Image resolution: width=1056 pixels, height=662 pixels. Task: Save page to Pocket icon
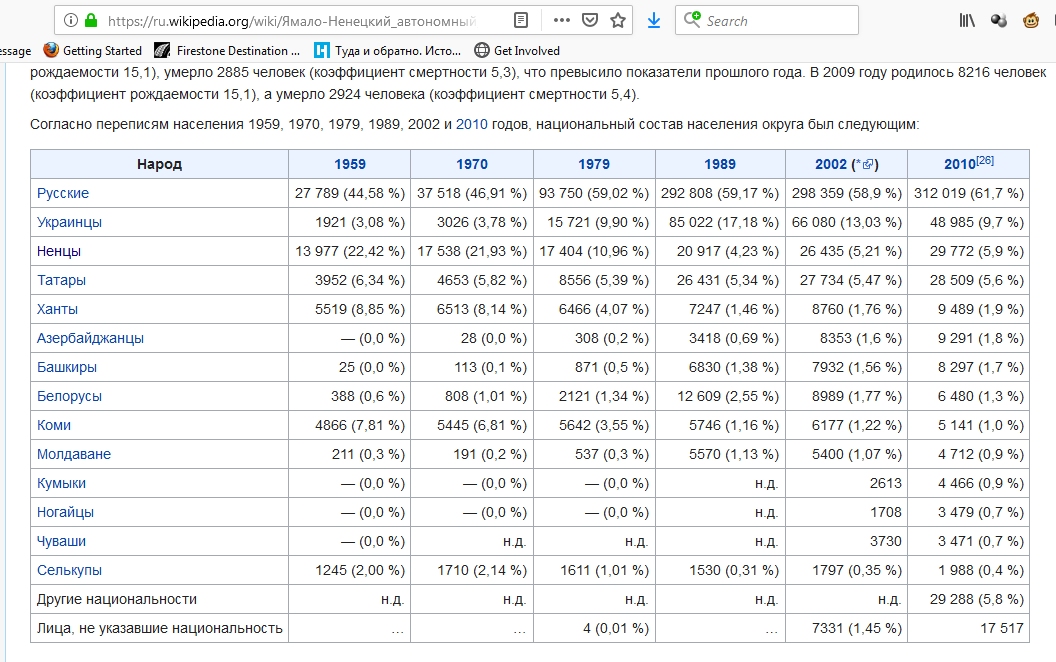(x=590, y=20)
